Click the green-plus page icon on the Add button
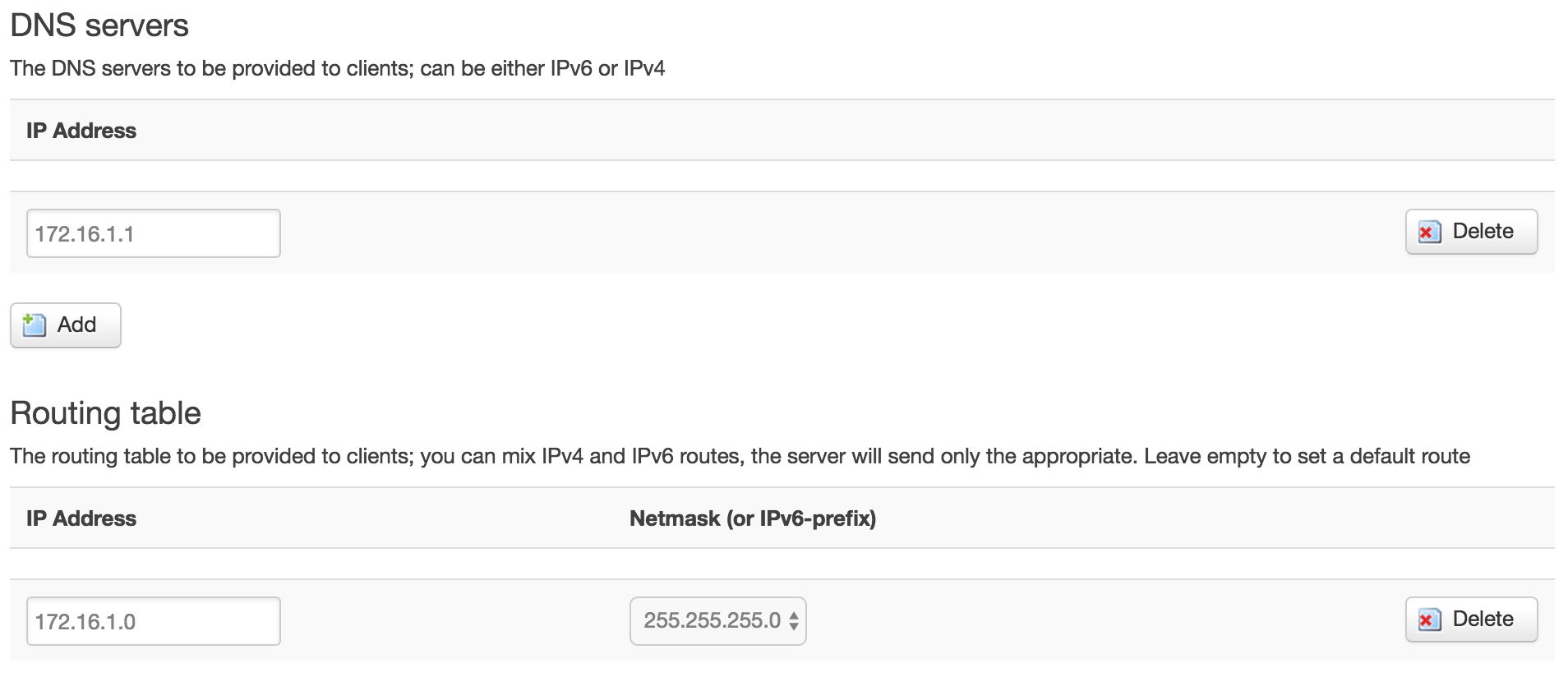1568x677 pixels. tap(34, 325)
